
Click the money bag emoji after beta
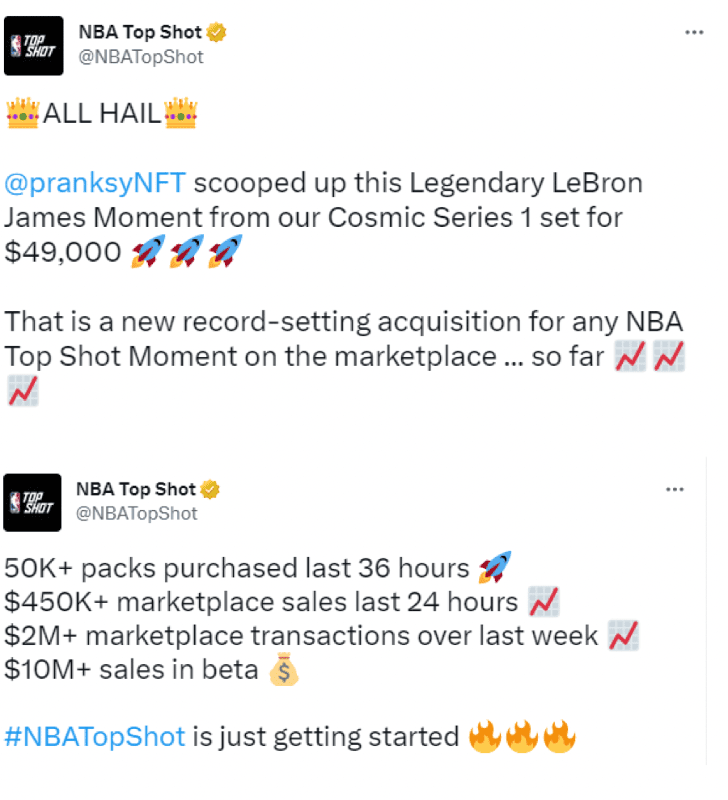pyautogui.click(x=284, y=669)
